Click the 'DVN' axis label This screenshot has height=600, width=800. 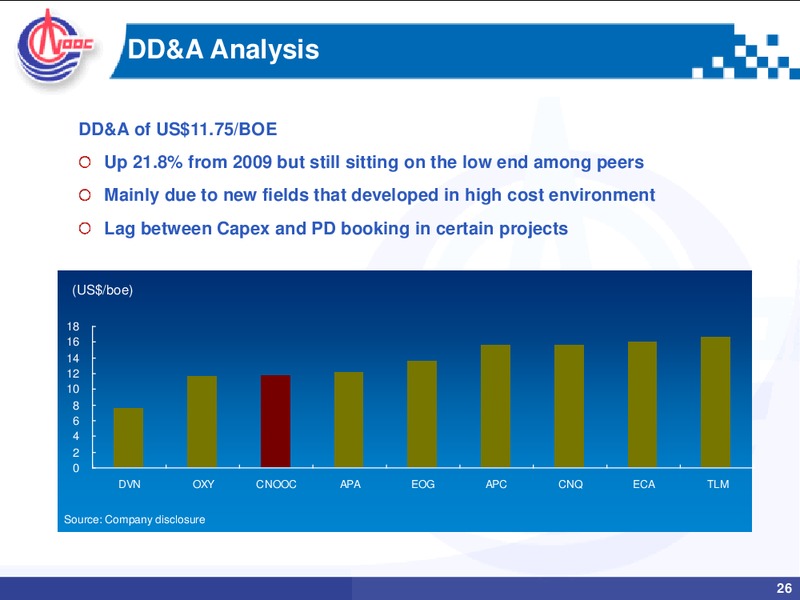pyautogui.click(x=129, y=484)
